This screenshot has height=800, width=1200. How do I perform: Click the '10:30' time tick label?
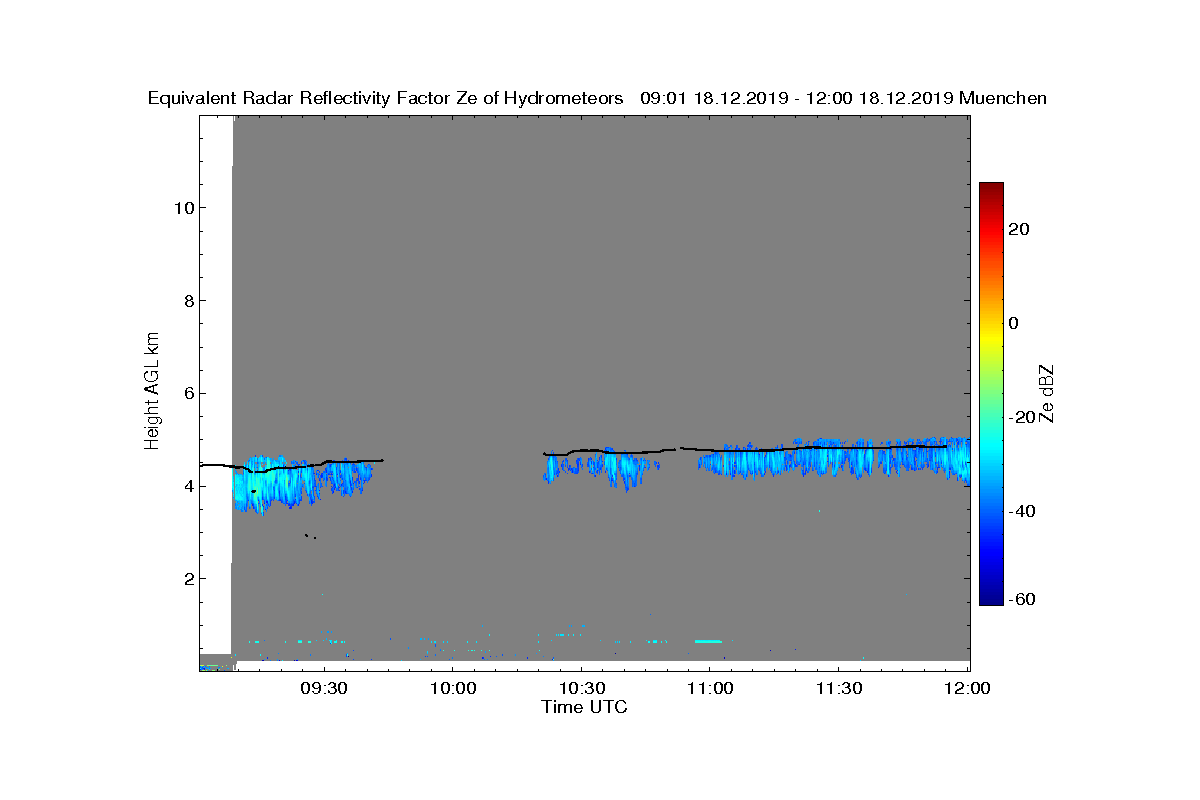581,688
